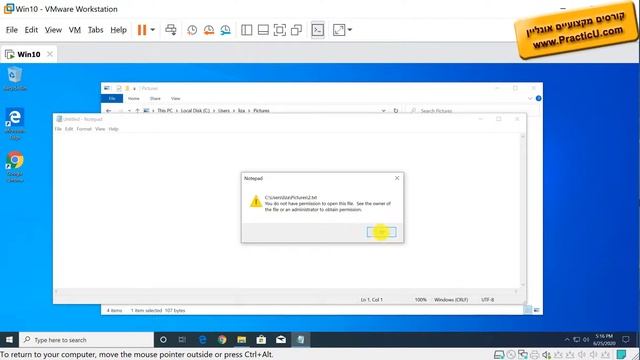
Task: Click Explorer back navigation arrow
Action: coord(108,111)
